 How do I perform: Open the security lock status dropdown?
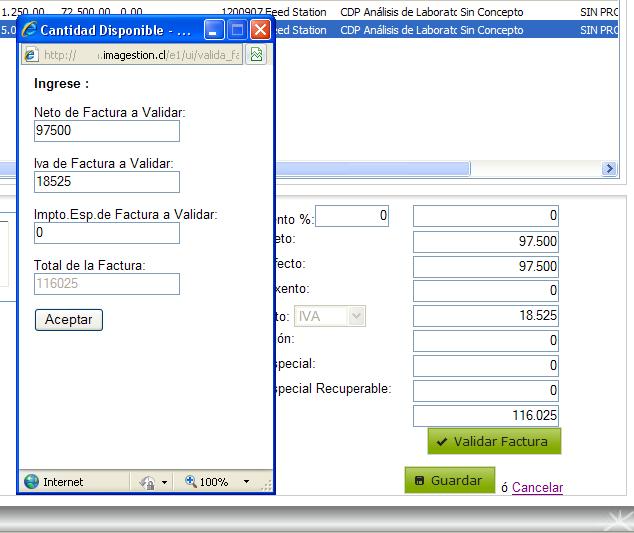pyautogui.click(x=164, y=482)
